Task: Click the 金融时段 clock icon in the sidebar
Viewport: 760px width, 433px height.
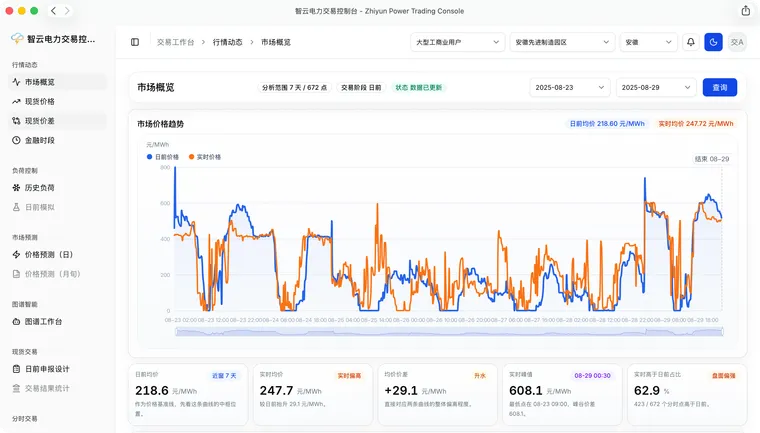Action: [x=16, y=140]
